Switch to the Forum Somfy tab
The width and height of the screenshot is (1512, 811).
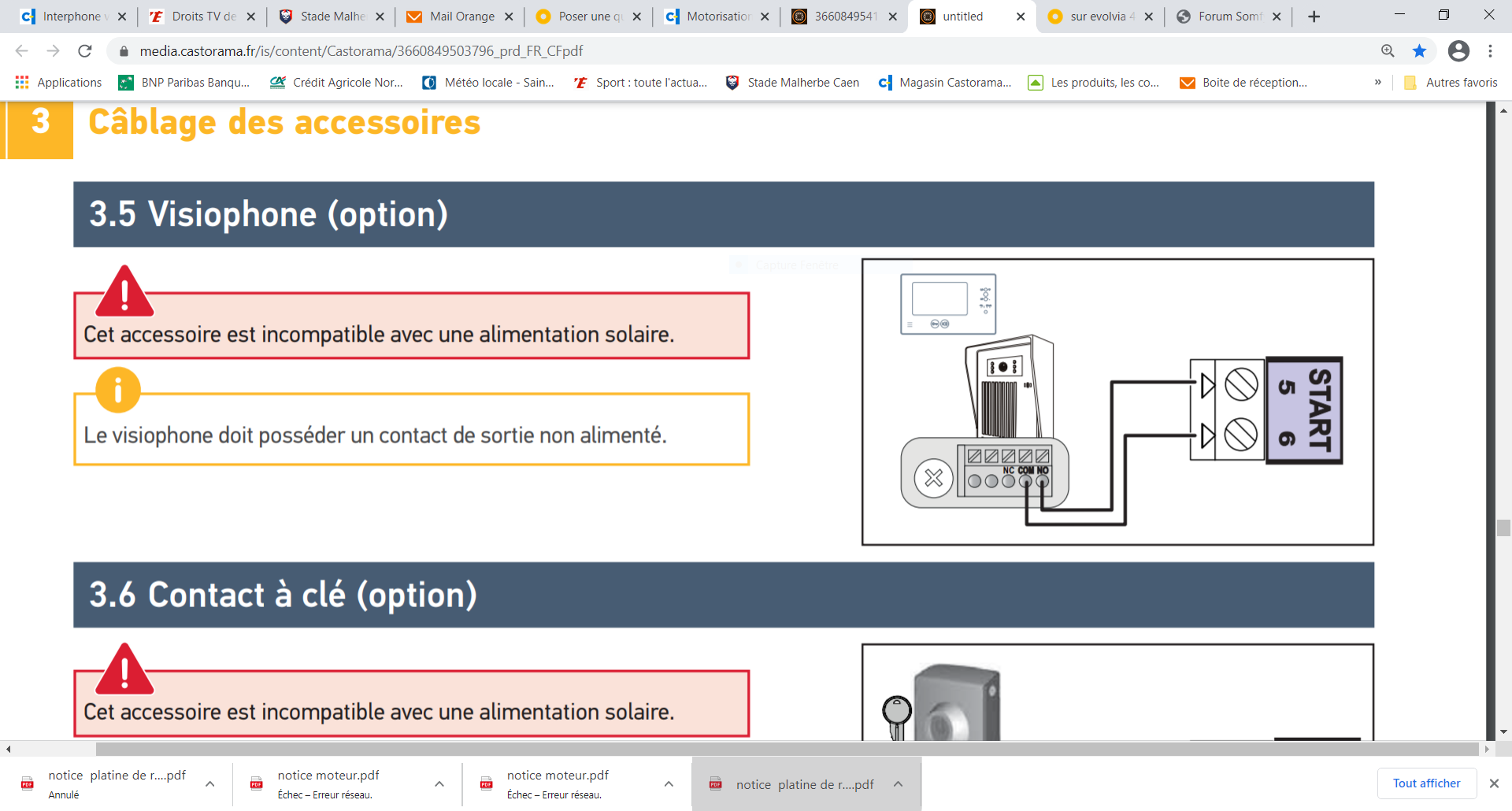pos(1228,17)
